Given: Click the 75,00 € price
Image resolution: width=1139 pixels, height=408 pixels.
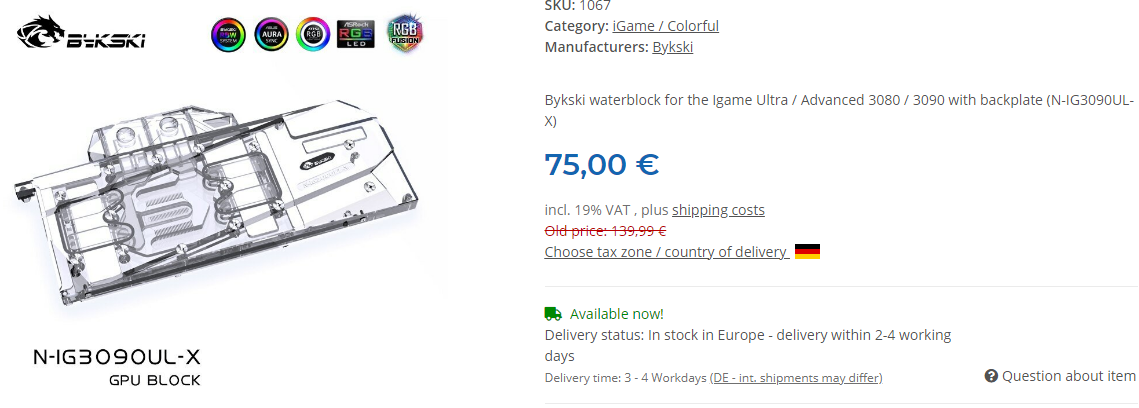Looking at the screenshot, I should click(x=601, y=164).
